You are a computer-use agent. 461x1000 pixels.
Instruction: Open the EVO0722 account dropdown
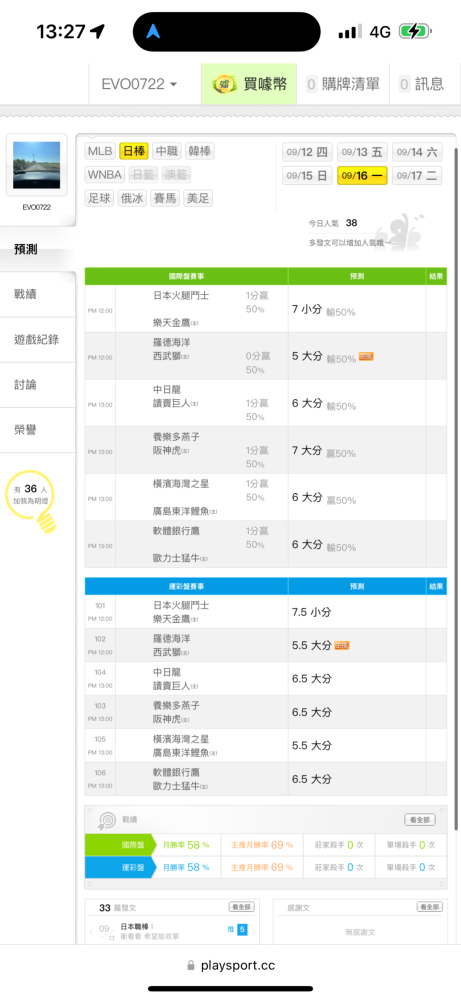(139, 84)
